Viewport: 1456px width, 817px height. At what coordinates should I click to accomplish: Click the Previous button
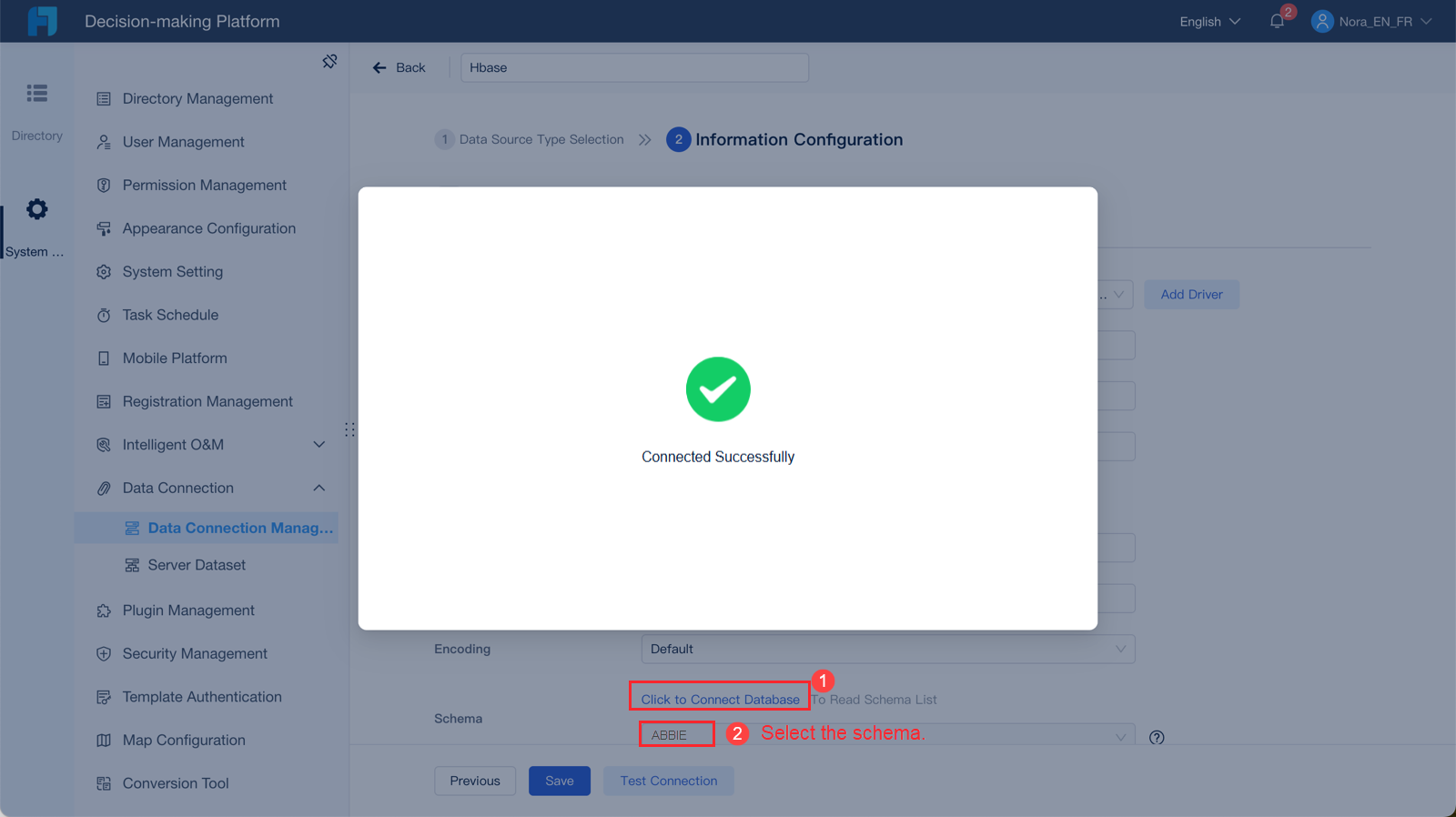pos(475,781)
